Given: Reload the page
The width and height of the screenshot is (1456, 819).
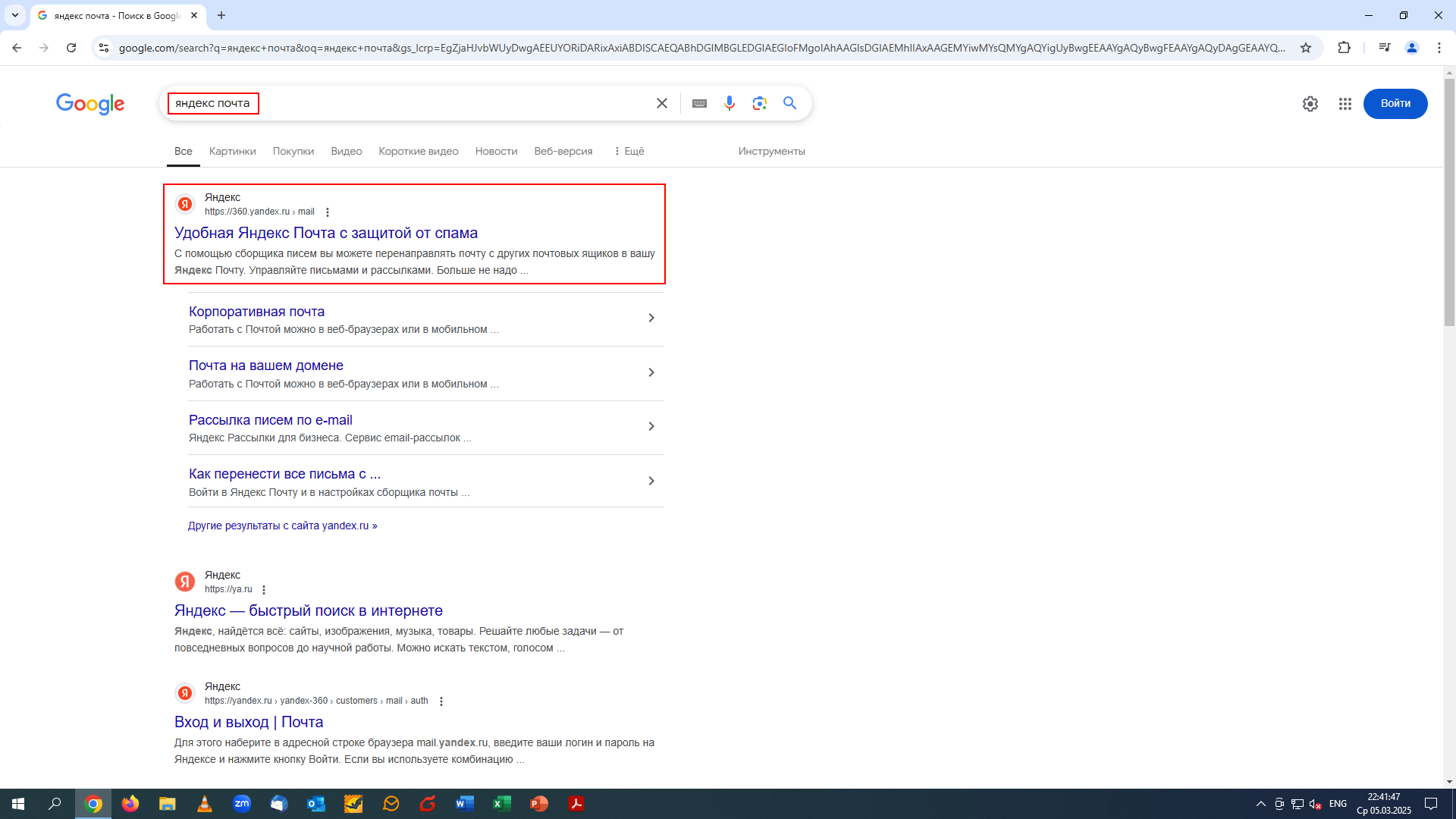Looking at the screenshot, I should click(x=71, y=48).
